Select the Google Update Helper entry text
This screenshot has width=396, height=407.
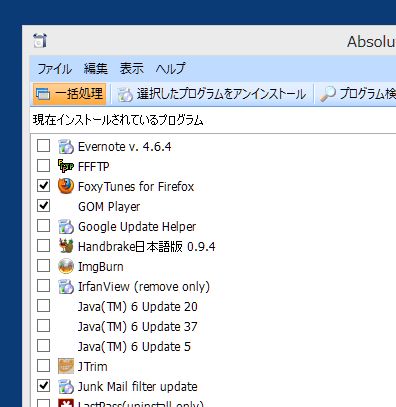coord(137,227)
